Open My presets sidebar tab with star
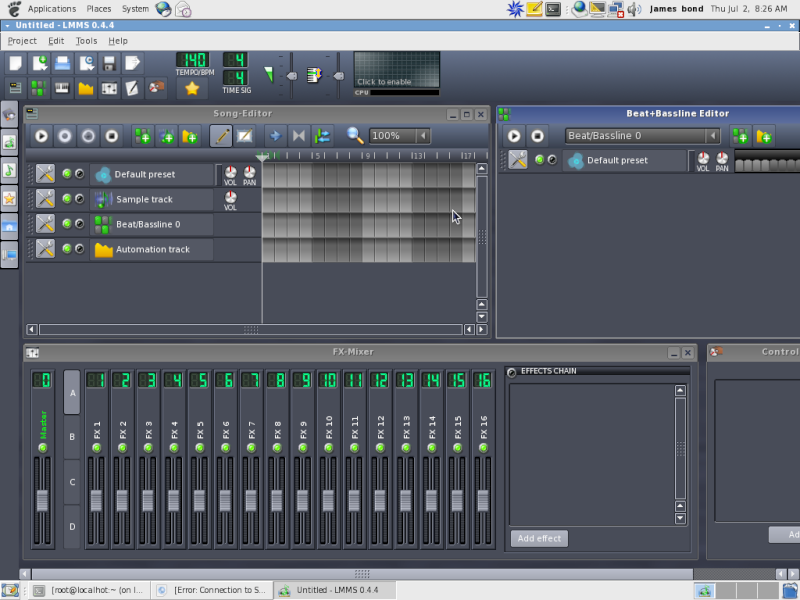Screen dimensions: 800x600 pos(9,198)
